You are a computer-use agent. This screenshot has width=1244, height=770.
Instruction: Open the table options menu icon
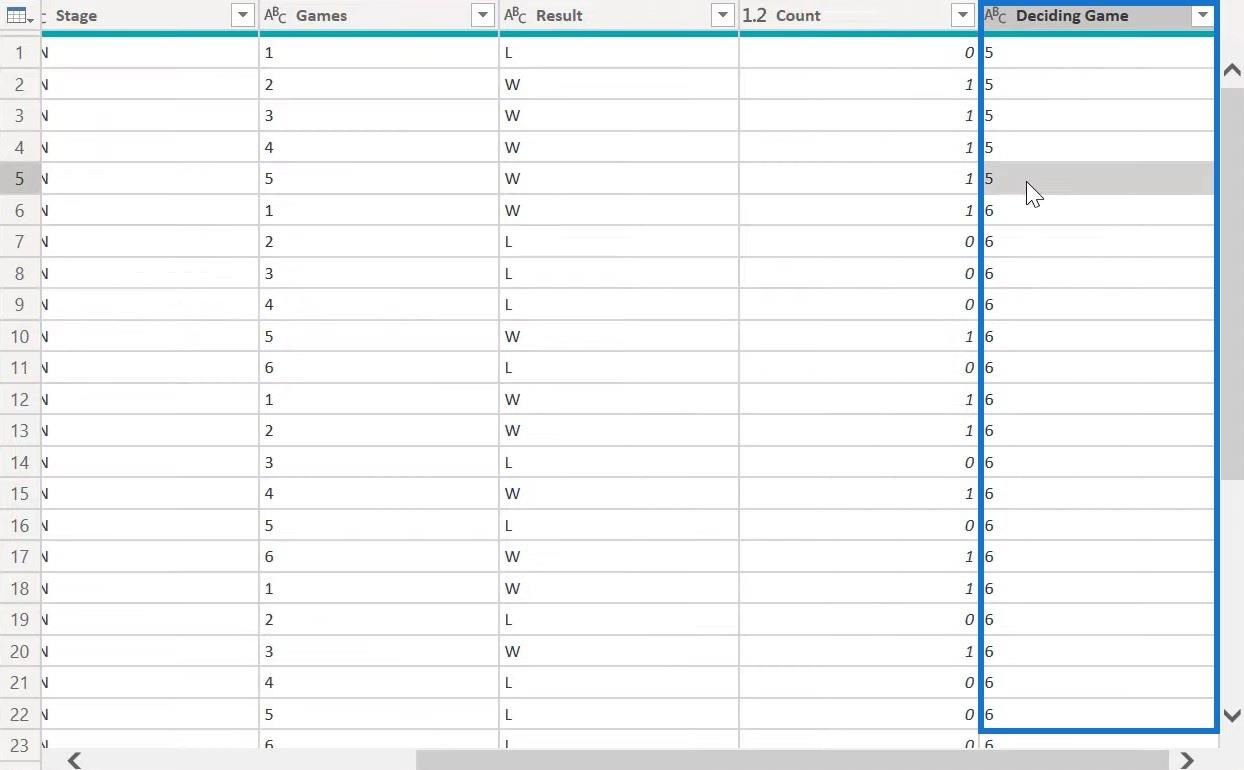(x=20, y=16)
